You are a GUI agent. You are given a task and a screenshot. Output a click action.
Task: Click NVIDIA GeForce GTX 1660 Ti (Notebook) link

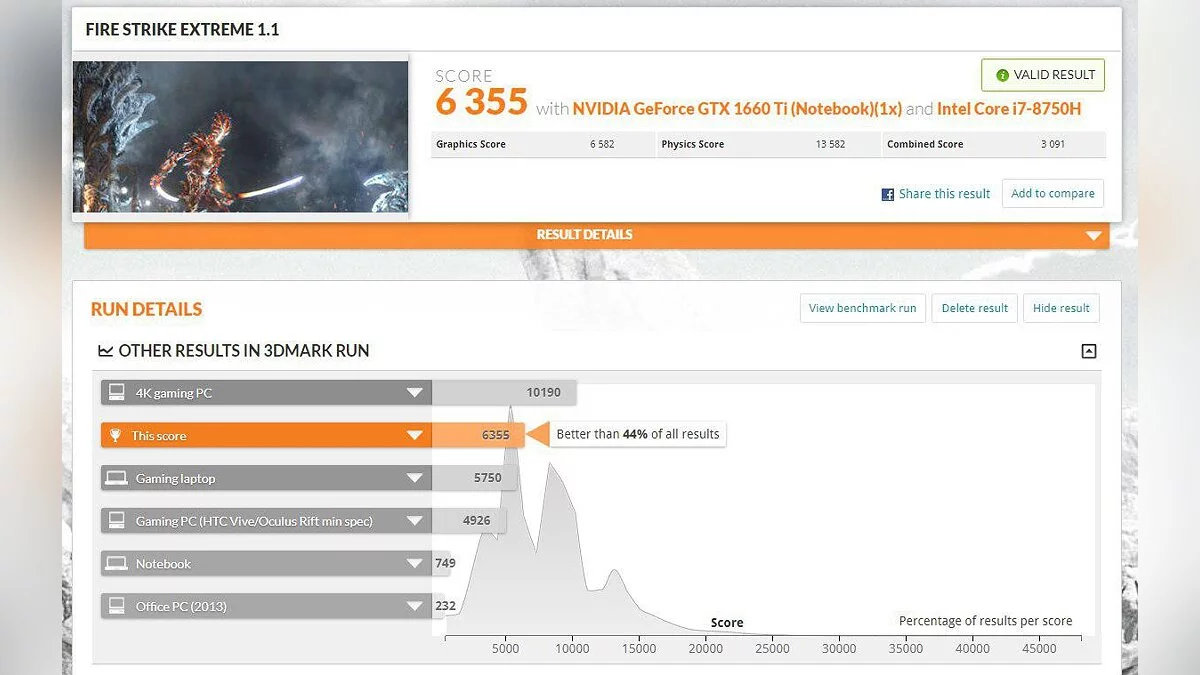[x=738, y=109]
